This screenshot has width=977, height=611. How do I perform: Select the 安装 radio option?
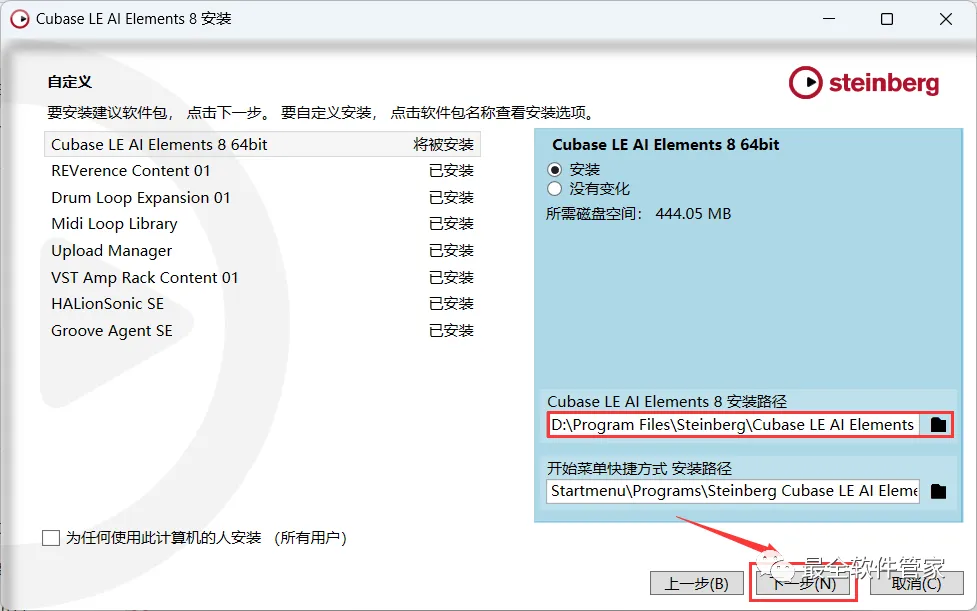coord(555,169)
